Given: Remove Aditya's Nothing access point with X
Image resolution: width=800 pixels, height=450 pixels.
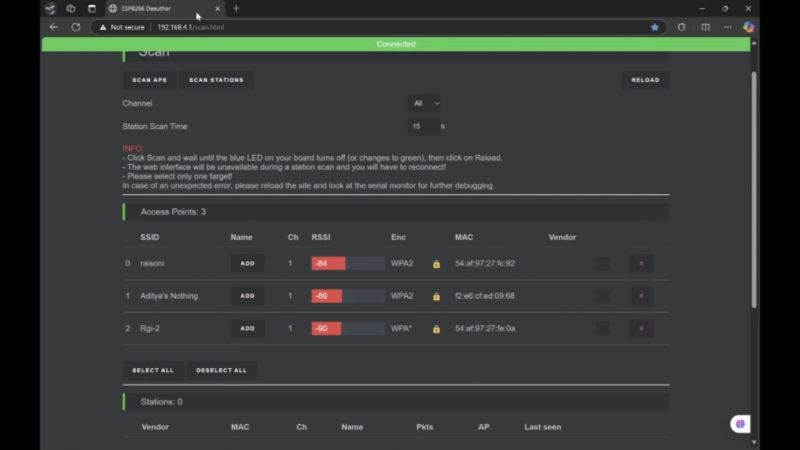Looking at the screenshot, I should point(641,296).
